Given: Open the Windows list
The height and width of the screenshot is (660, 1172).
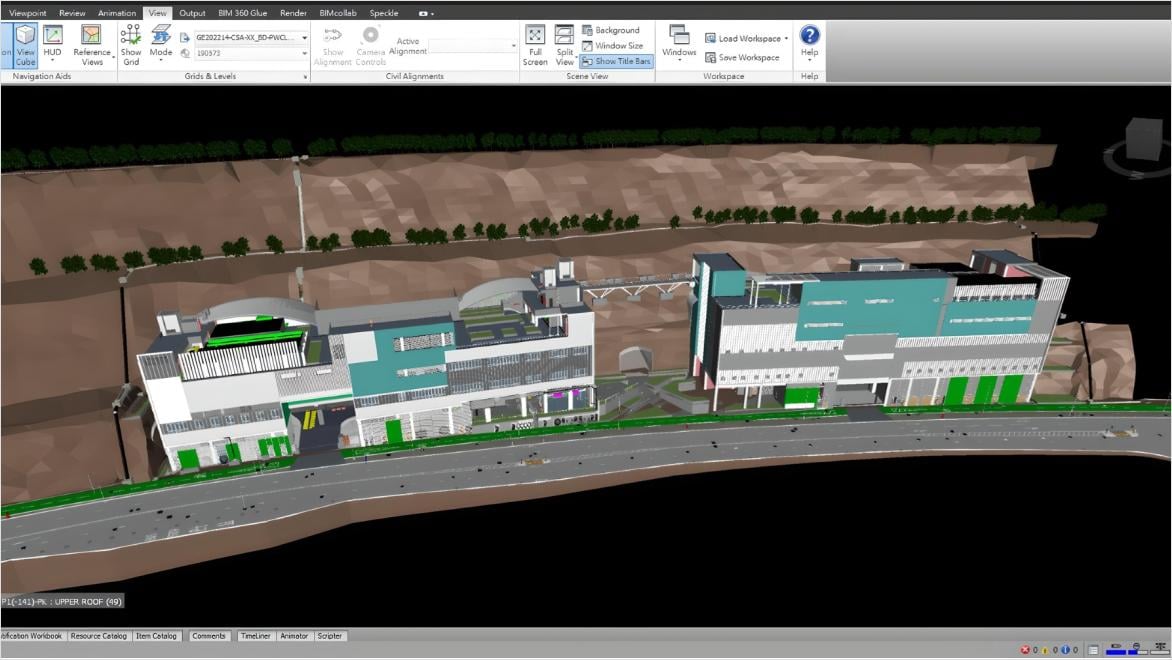Looking at the screenshot, I should click(679, 42).
